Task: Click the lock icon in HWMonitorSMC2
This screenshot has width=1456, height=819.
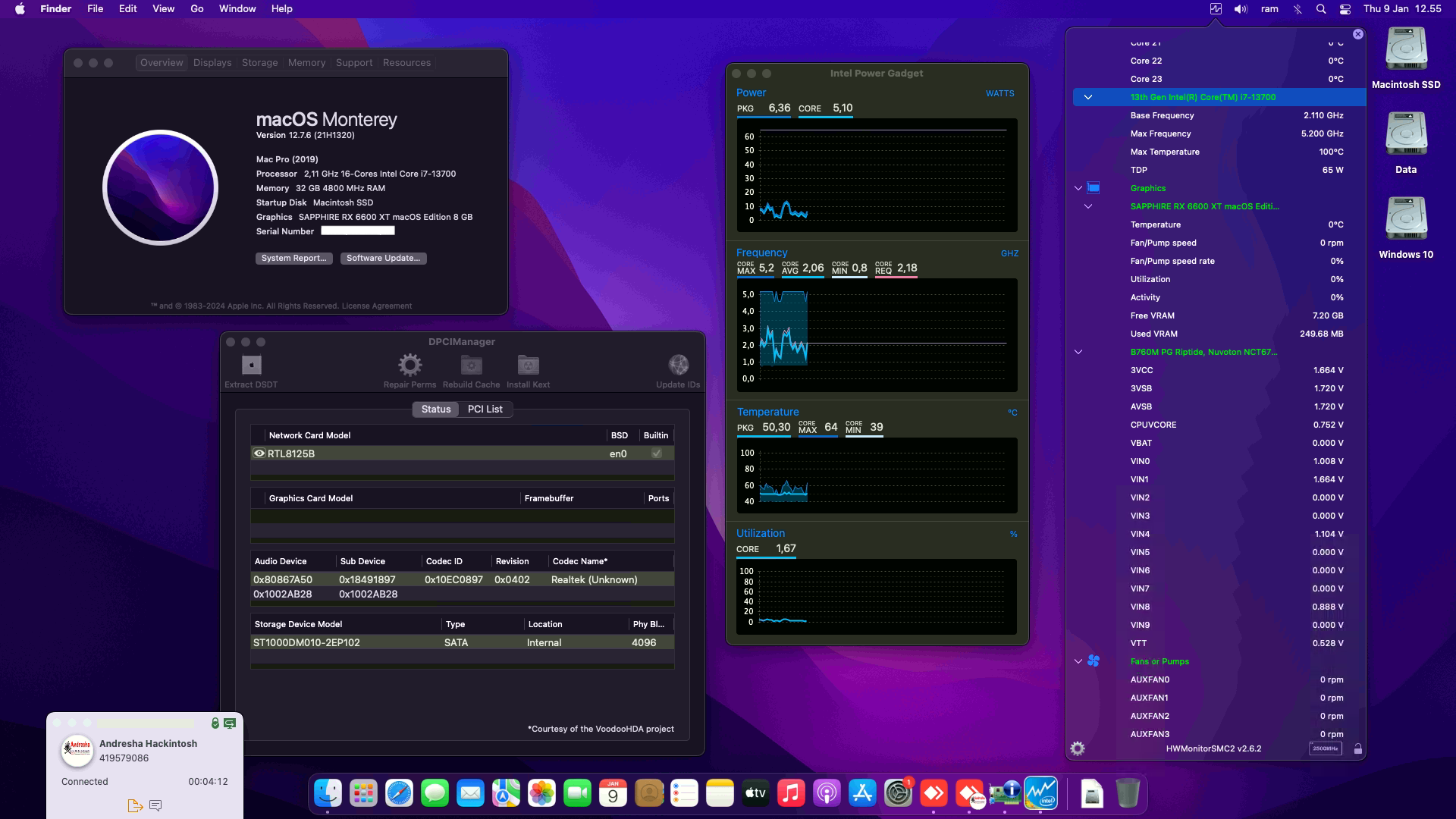Action: pyautogui.click(x=1357, y=748)
